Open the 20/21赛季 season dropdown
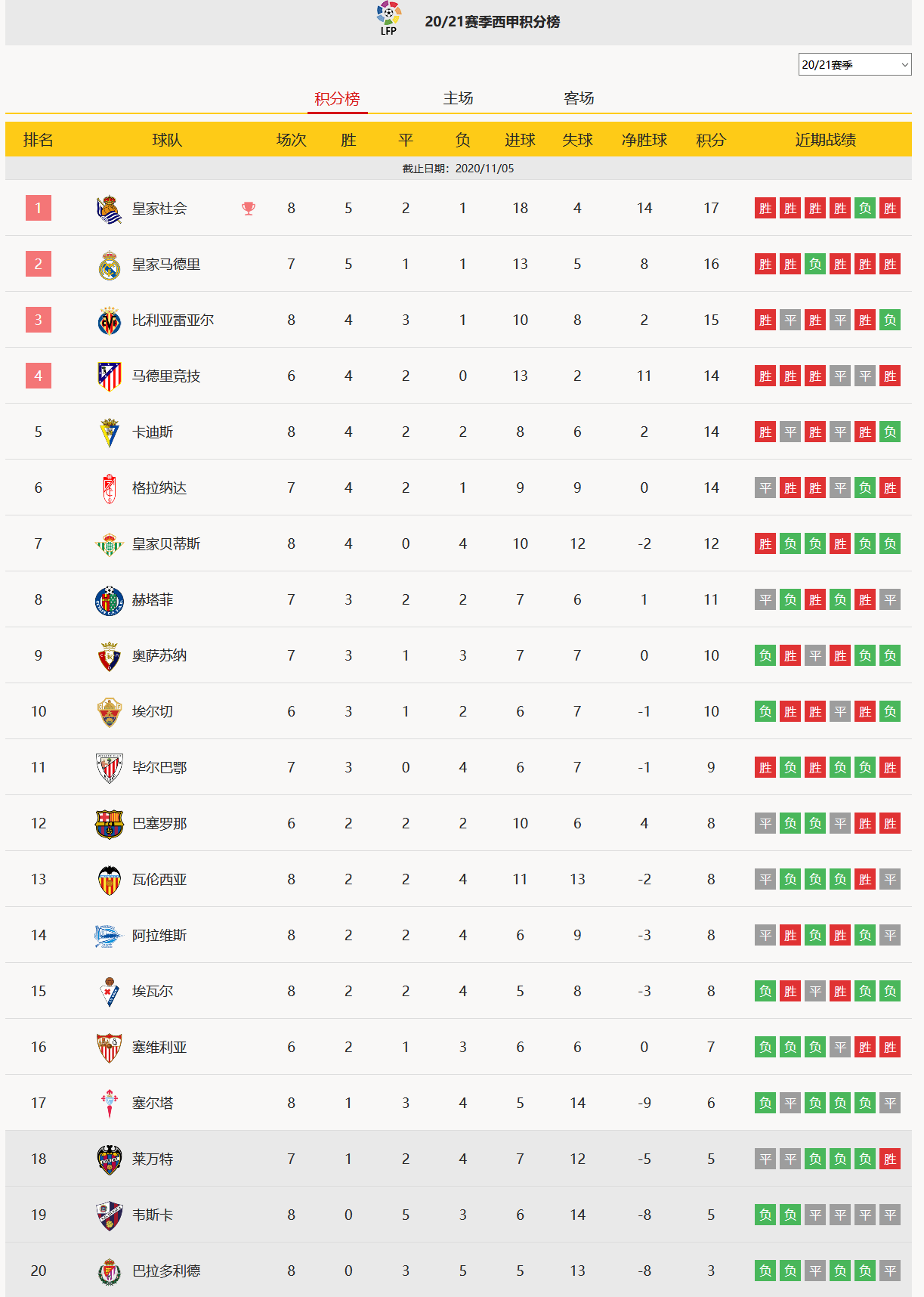 click(x=855, y=64)
